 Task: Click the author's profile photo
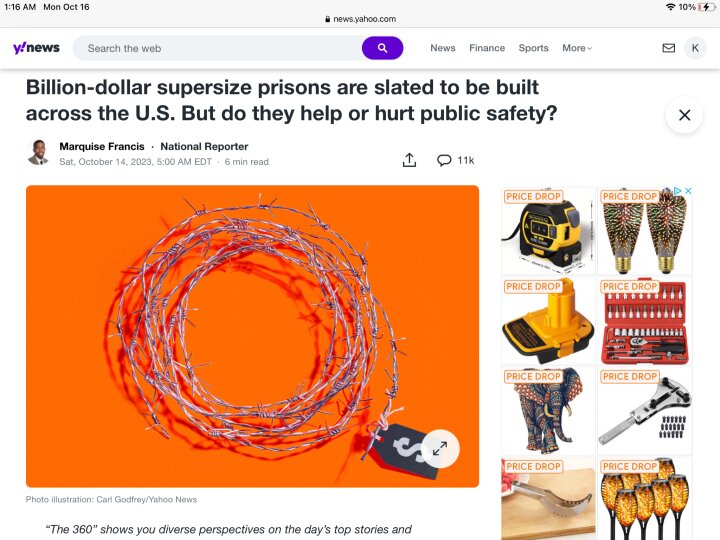38,152
